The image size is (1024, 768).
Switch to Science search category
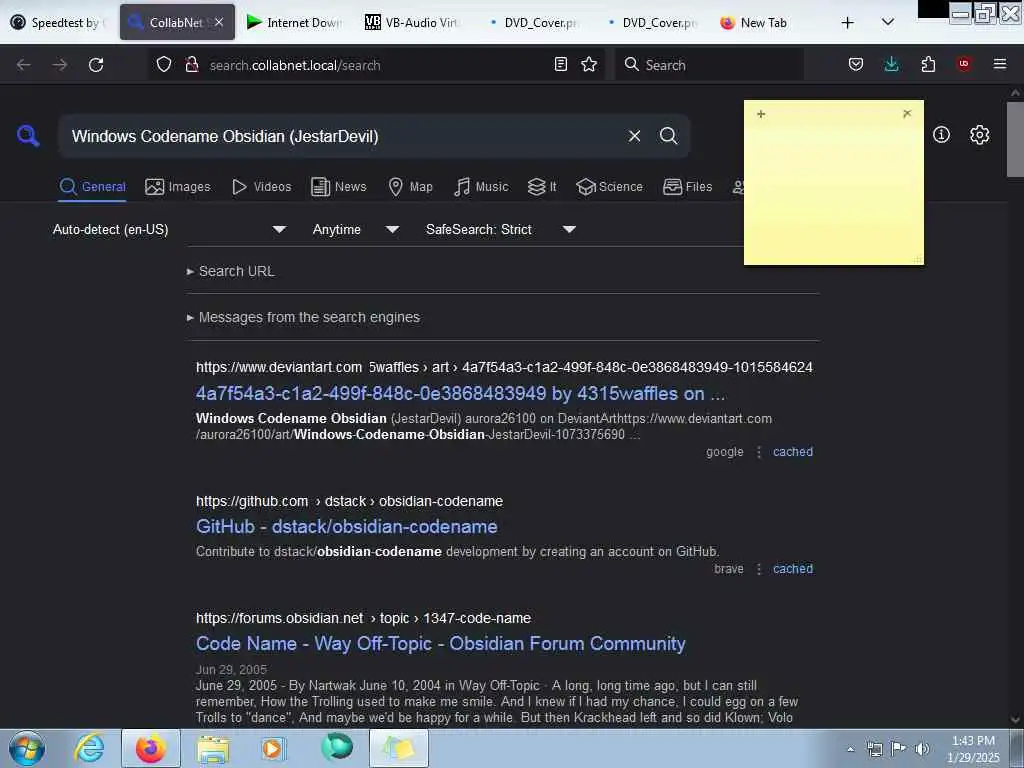click(609, 187)
